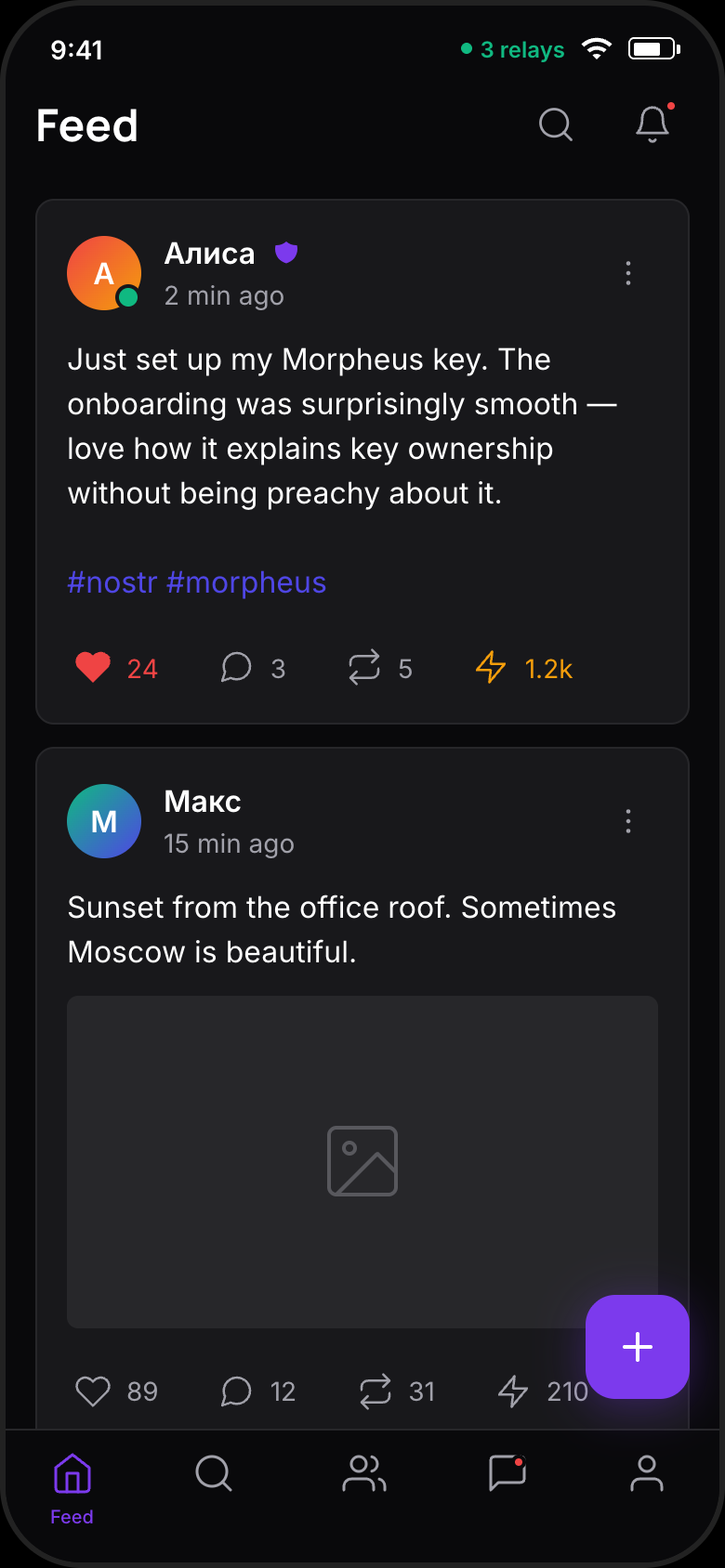The height and width of the screenshot is (1568, 725).
Task: Expand options menu for Алиса's post
Action: pyautogui.click(x=628, y=273)
